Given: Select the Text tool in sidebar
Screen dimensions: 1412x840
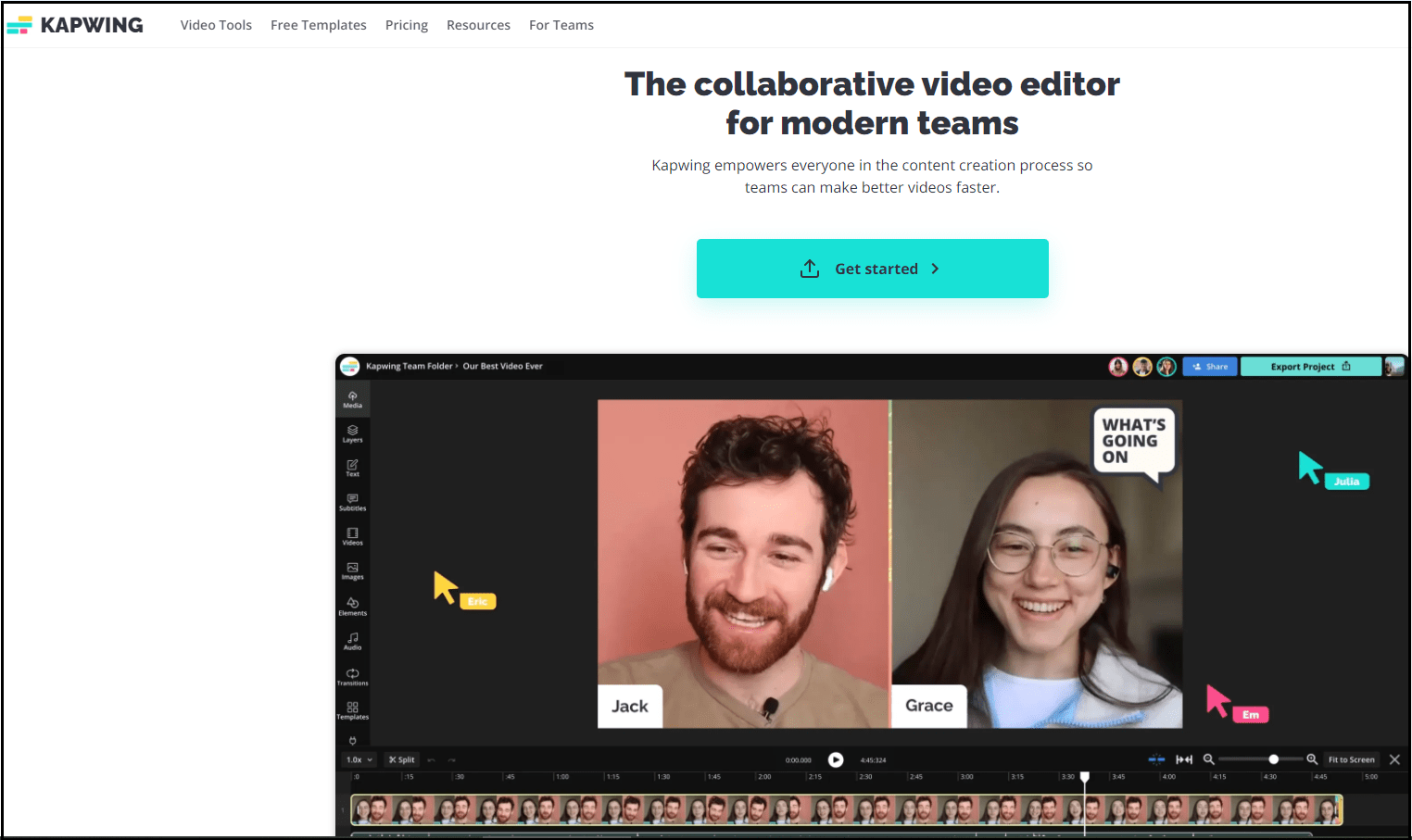Looking at the screenshot, I should [x=352, y=467].
